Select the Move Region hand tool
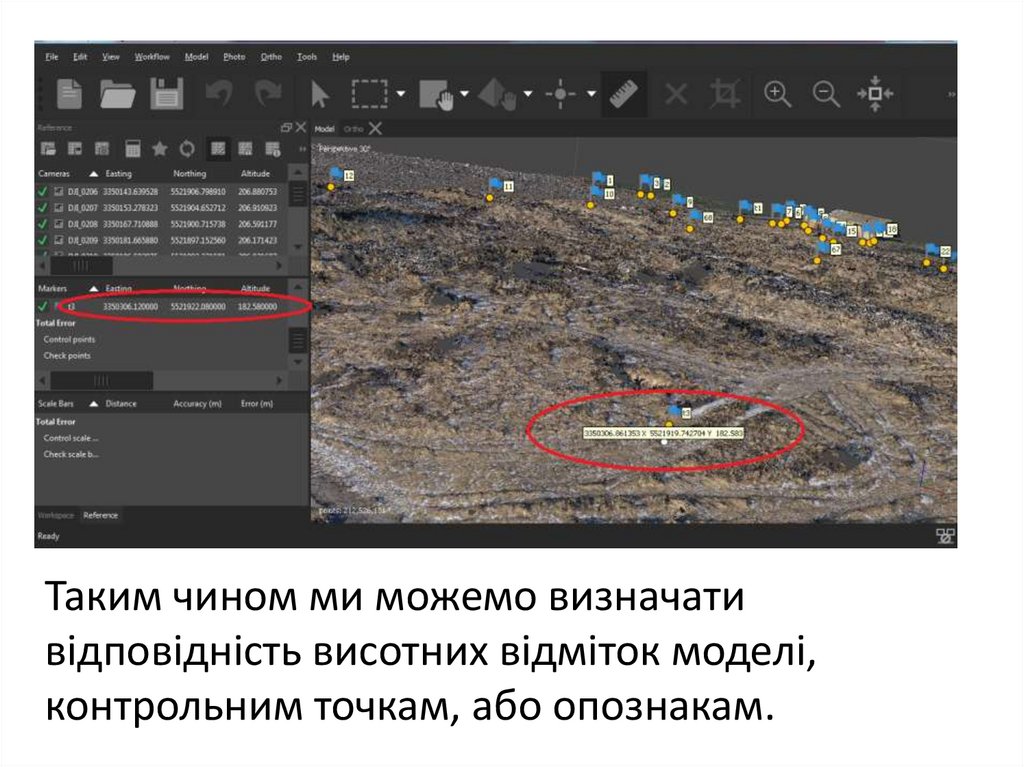1024x767 pixels. pyautogui.click(x=436, y=95)
